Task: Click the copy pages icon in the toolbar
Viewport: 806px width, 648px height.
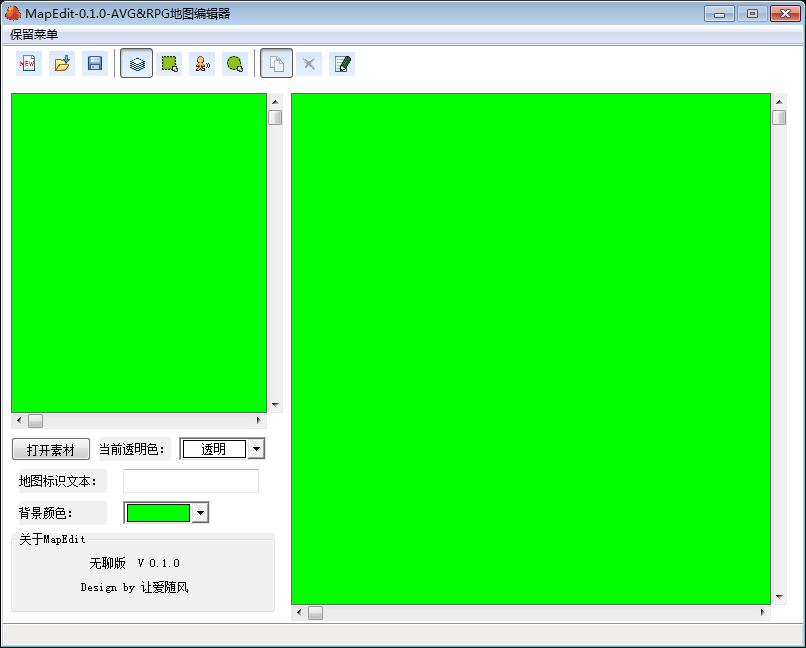Action: (277, 64)
